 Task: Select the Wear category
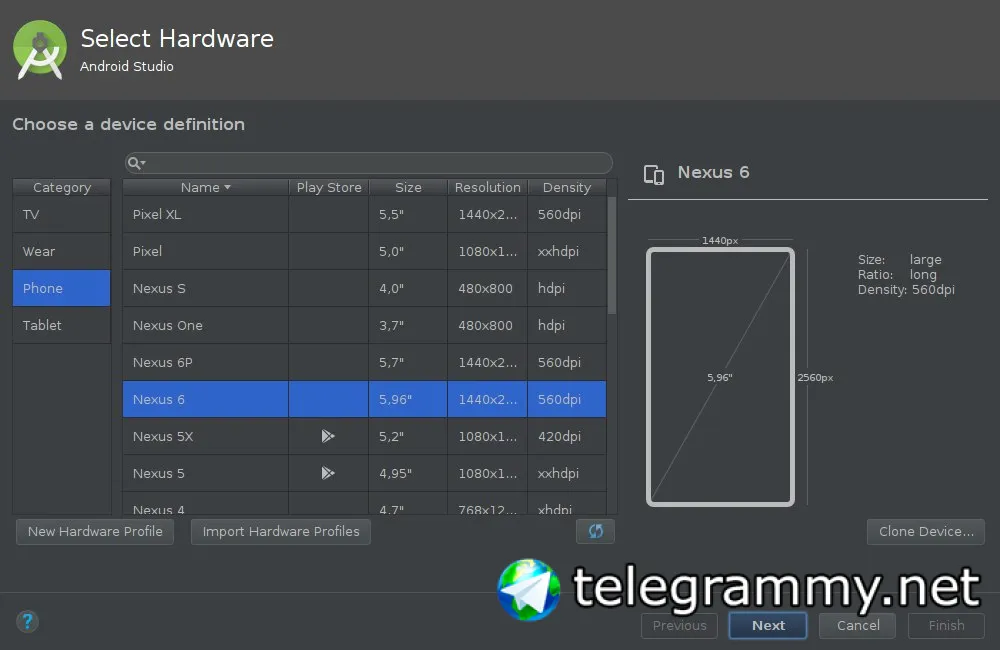[x=61, y=251]
